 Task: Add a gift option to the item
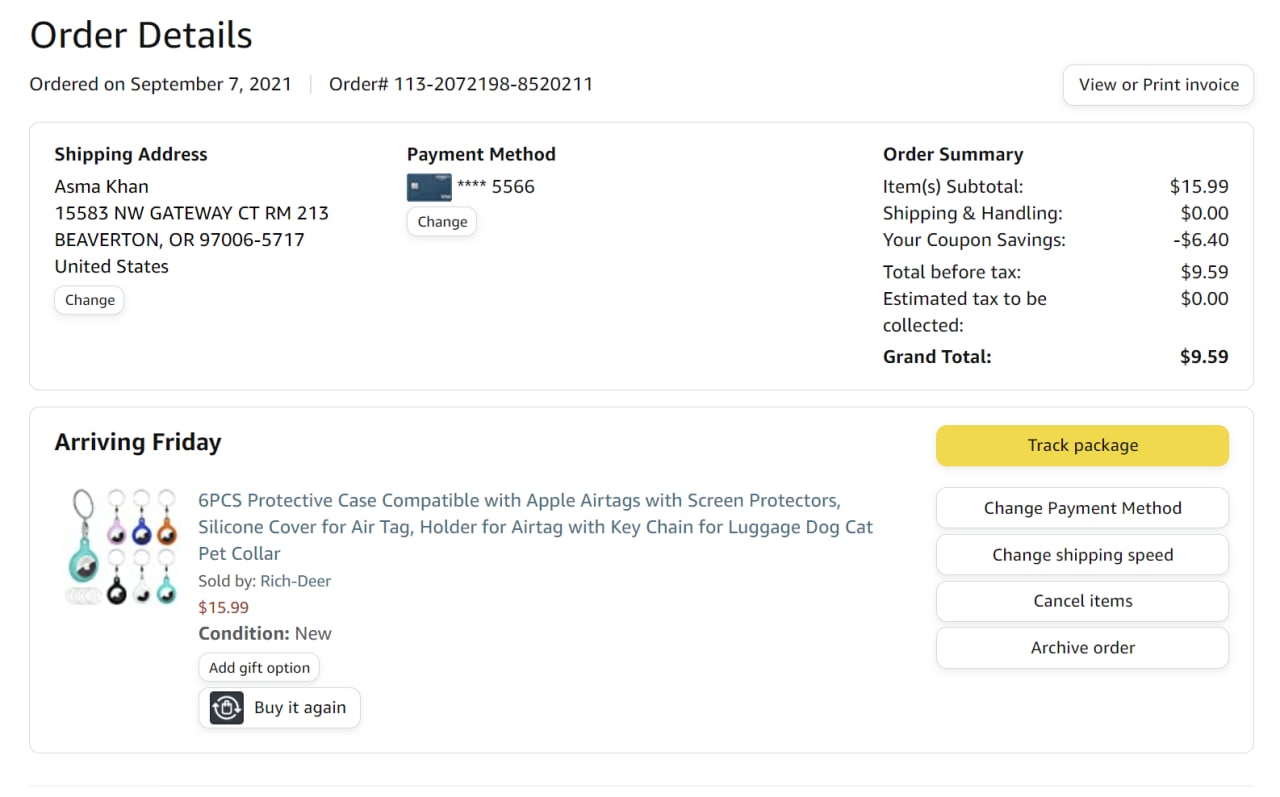(259, 668)
